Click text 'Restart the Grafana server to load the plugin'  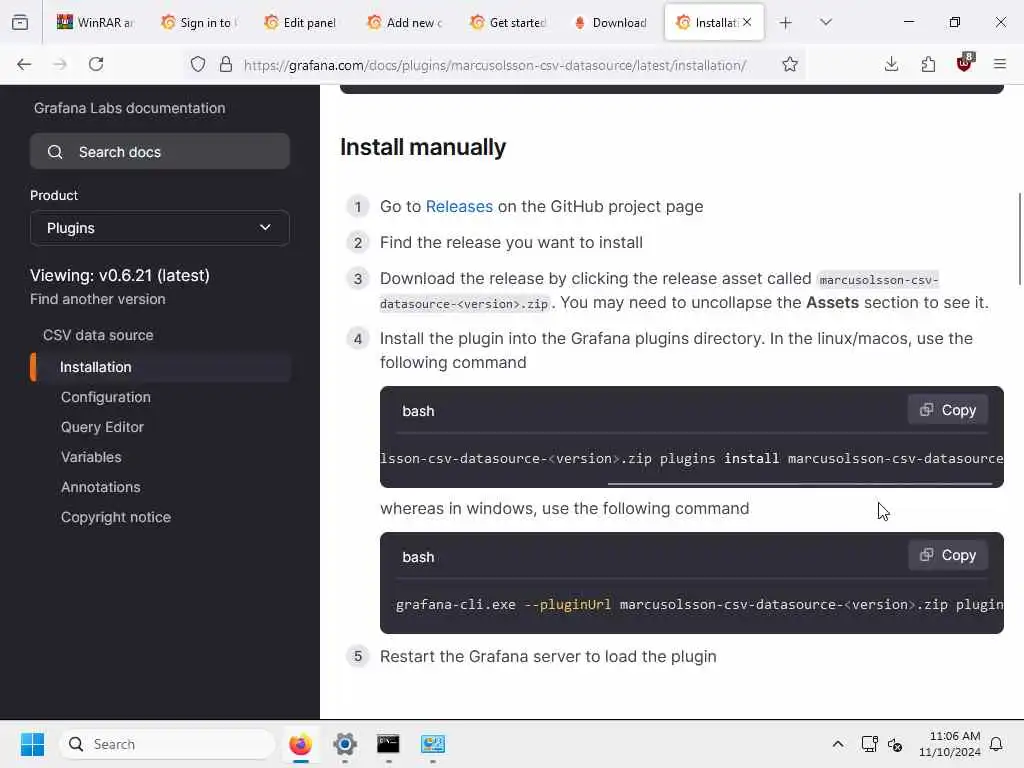548,656
